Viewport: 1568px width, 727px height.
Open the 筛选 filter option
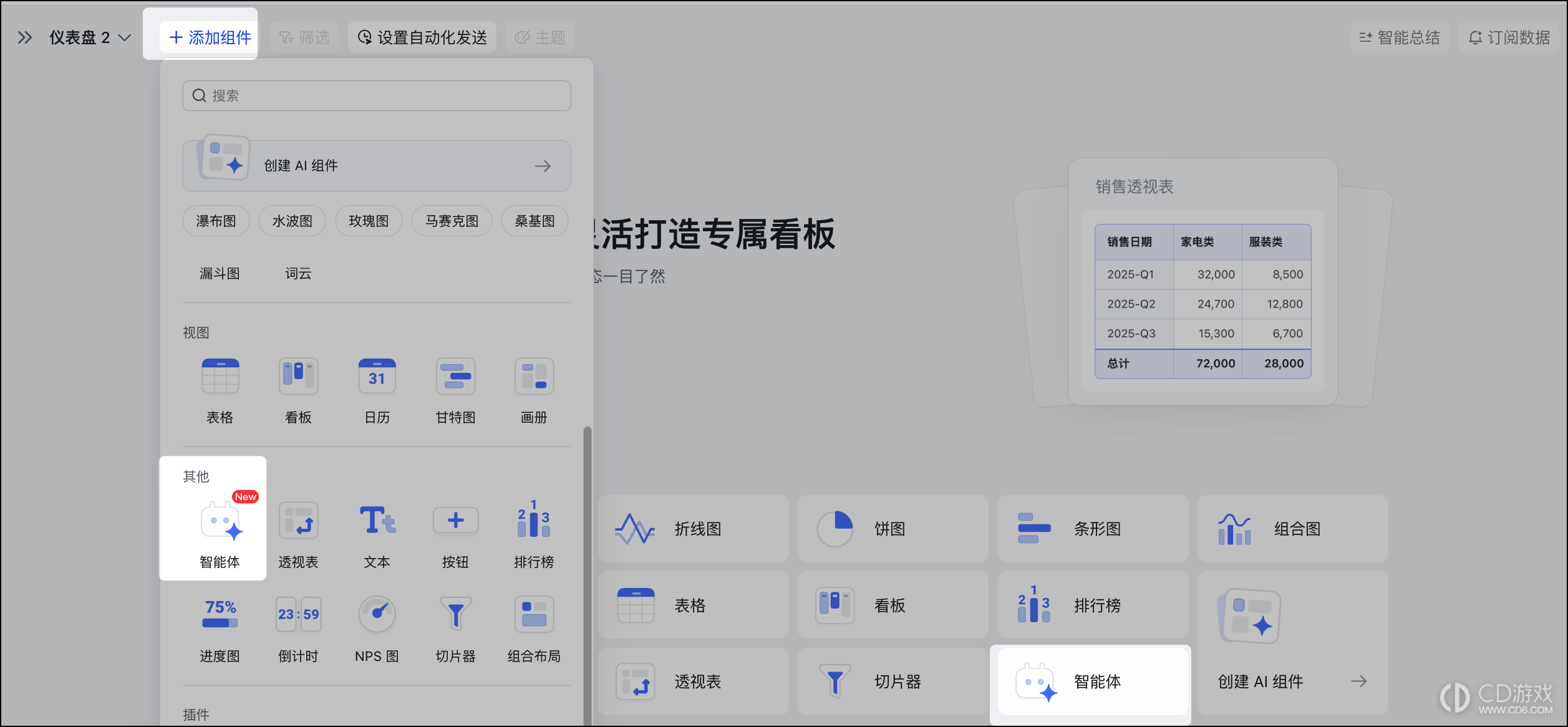click(x=304, y=37)
